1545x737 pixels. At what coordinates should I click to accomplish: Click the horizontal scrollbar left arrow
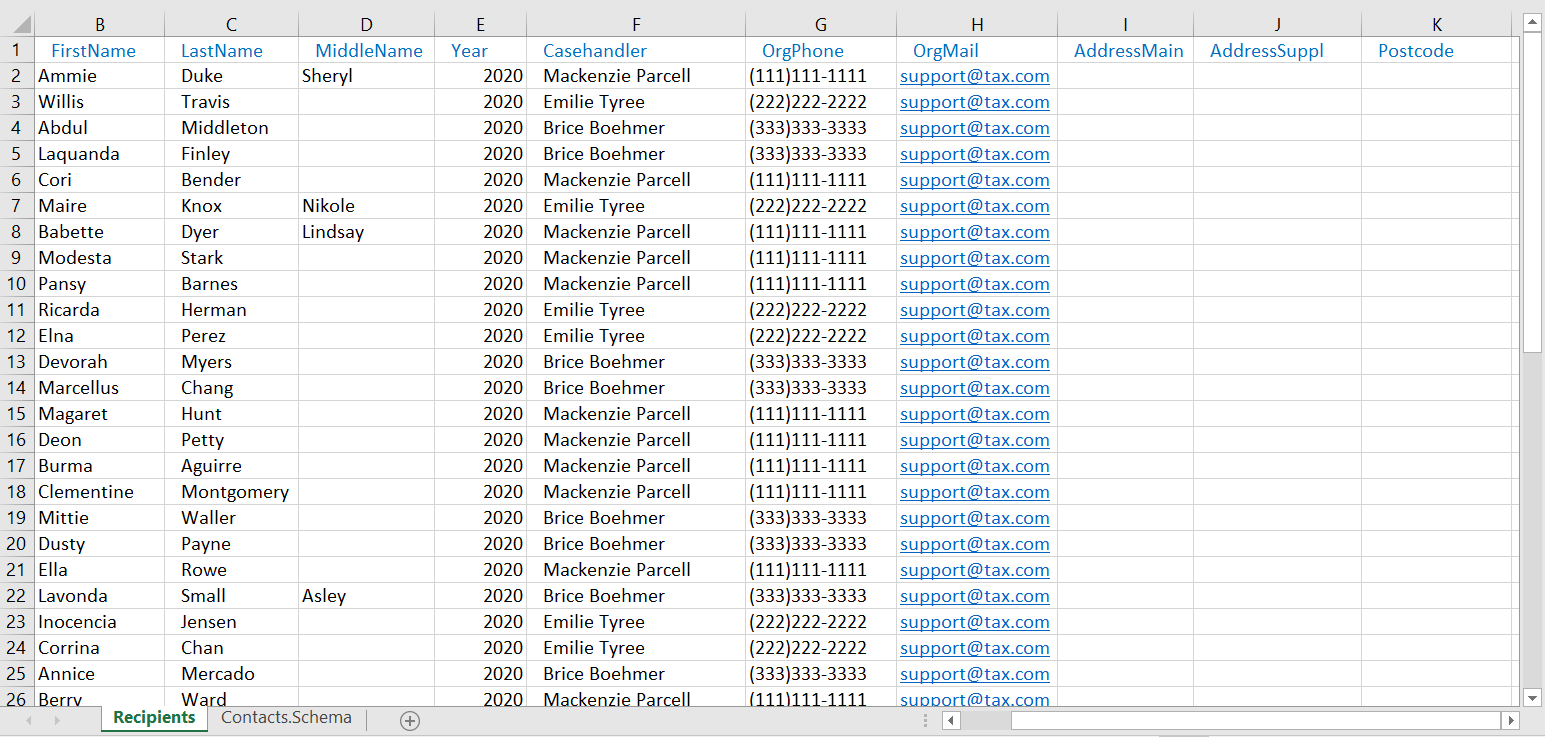click(x=951, y=720)
